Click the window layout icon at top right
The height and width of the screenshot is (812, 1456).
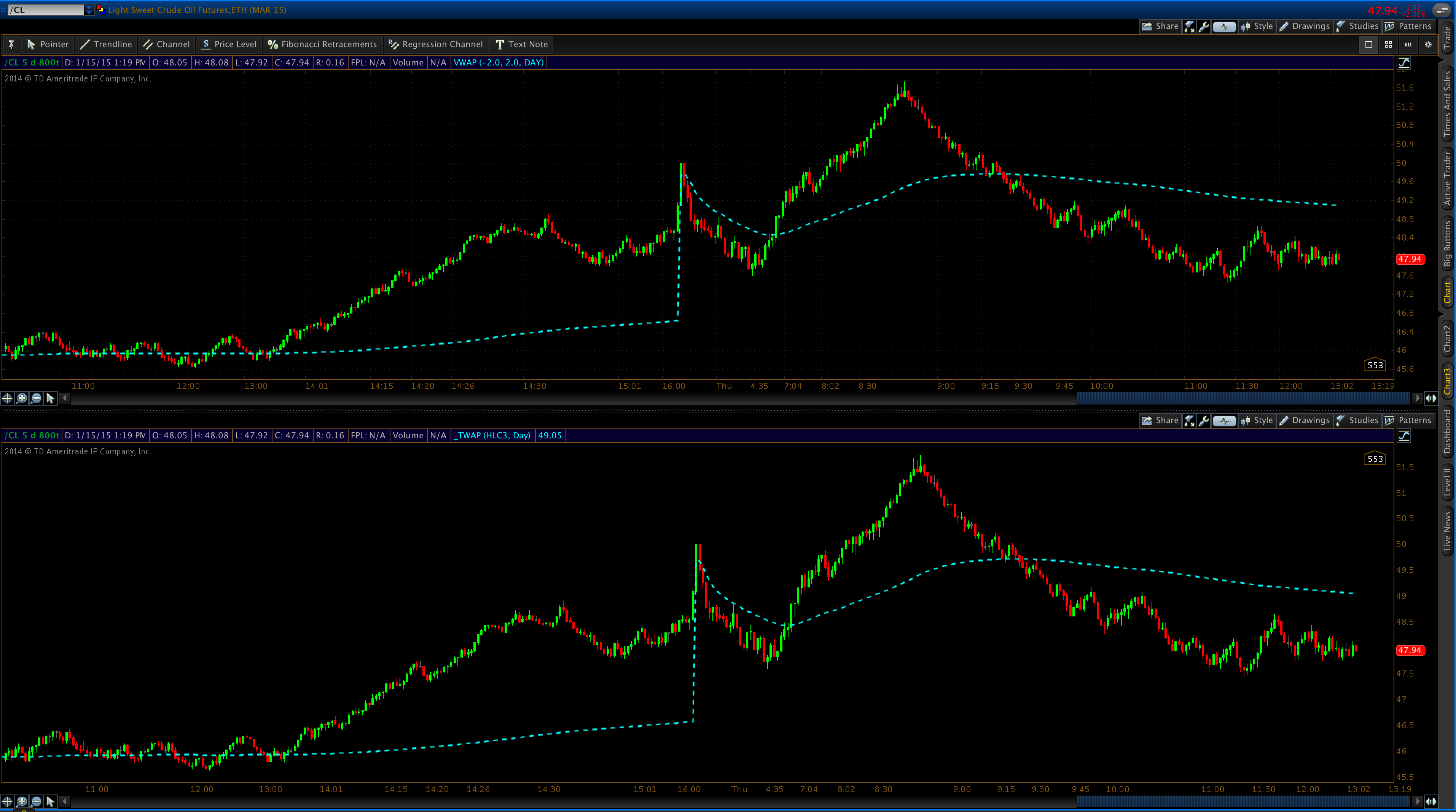tap(1442, 10)
